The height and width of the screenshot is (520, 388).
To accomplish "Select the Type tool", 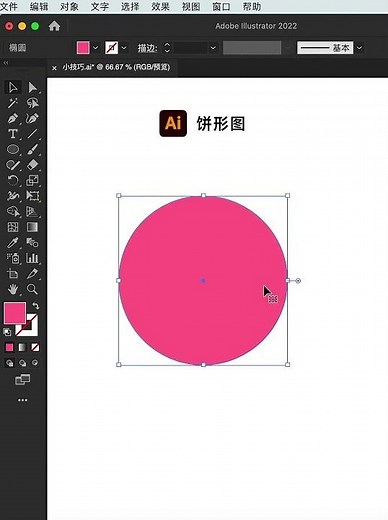I will pos(13,134).
